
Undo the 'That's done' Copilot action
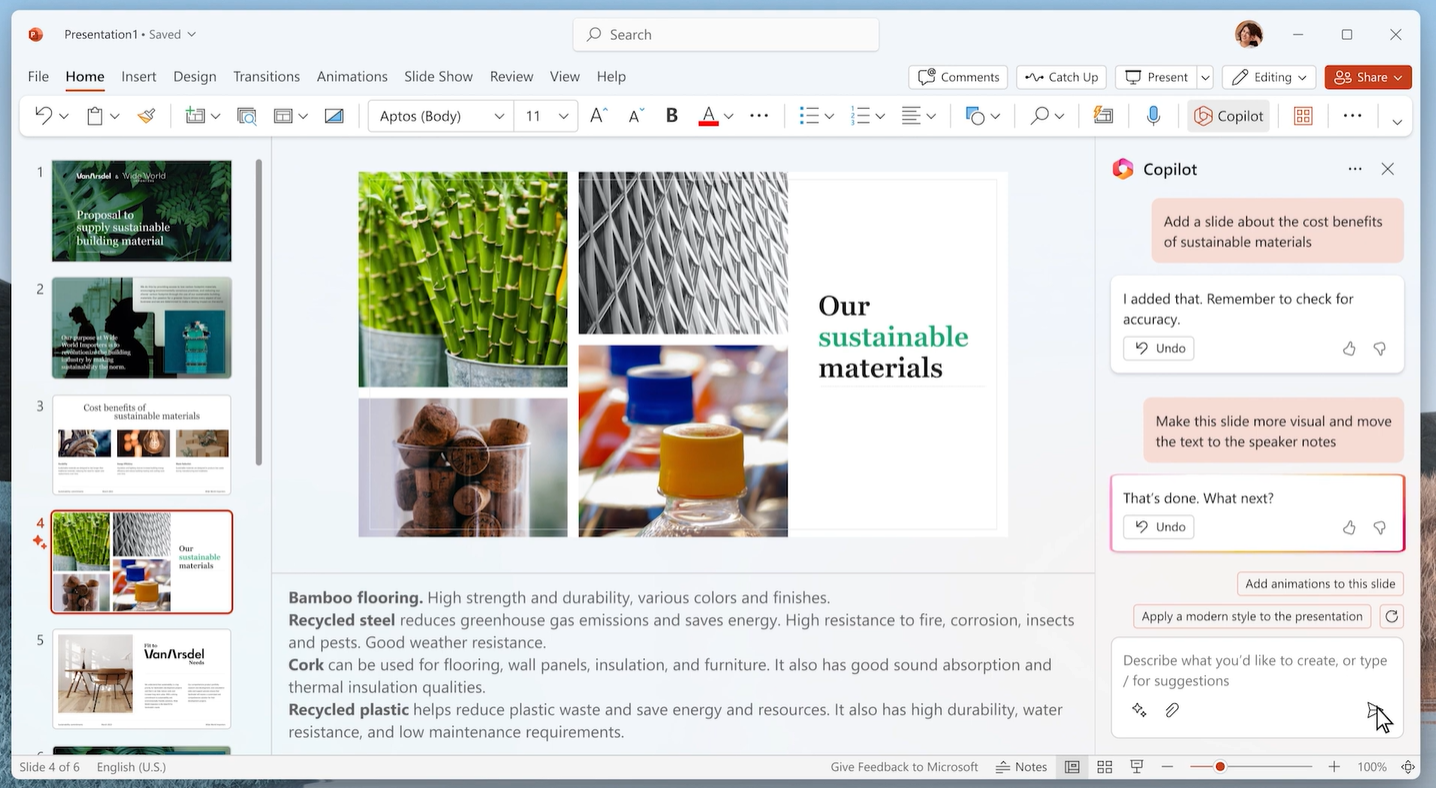pyautogui.click(x=1159, y=527)
